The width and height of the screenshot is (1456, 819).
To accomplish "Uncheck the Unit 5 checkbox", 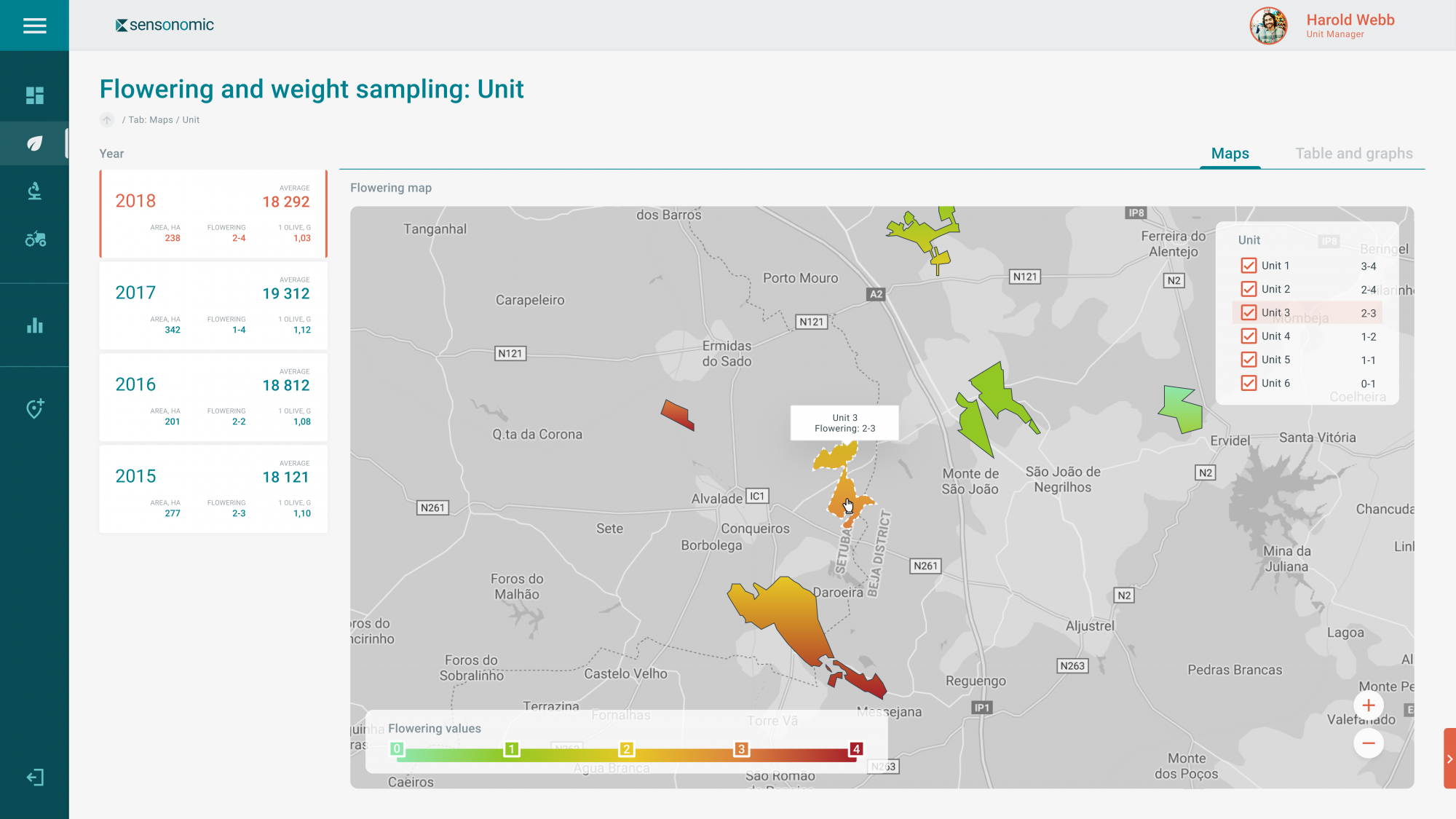I will (1249, 360).
